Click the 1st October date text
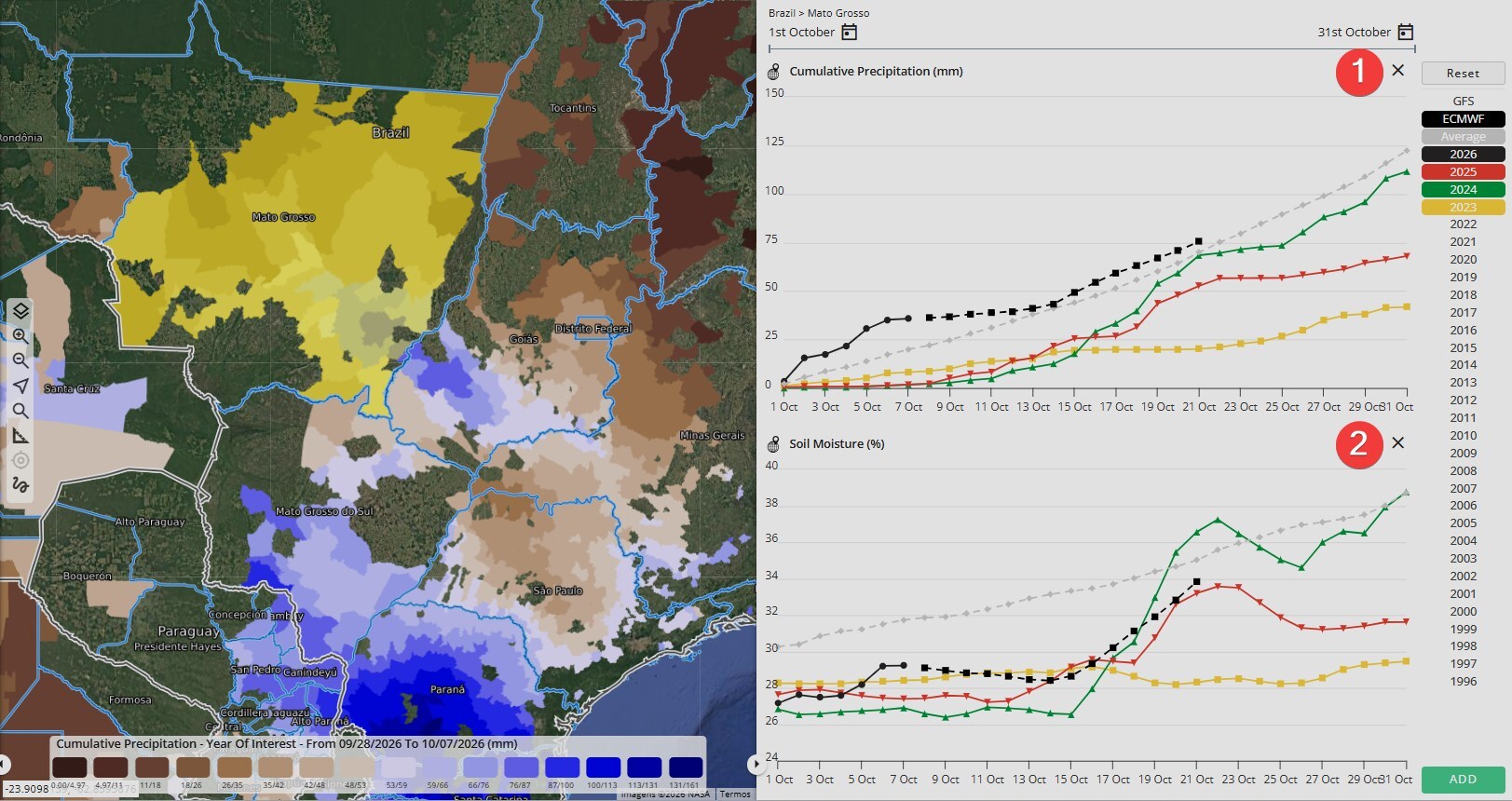Screen dimensions: 1512x801 tap(801, 33)
